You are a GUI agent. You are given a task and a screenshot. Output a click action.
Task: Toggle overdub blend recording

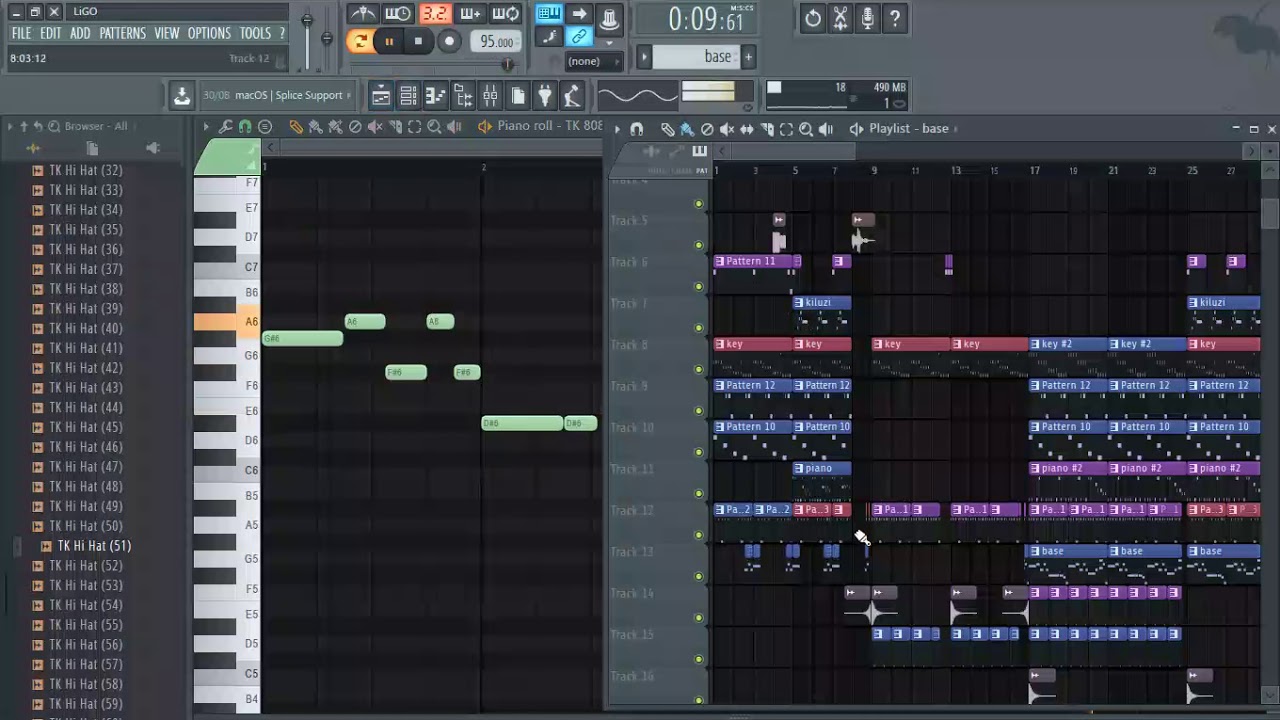[x=470, y=14]
